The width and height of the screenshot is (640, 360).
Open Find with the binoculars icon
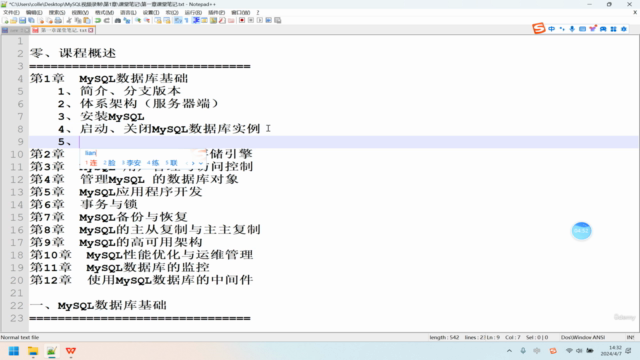pos(118,20)
